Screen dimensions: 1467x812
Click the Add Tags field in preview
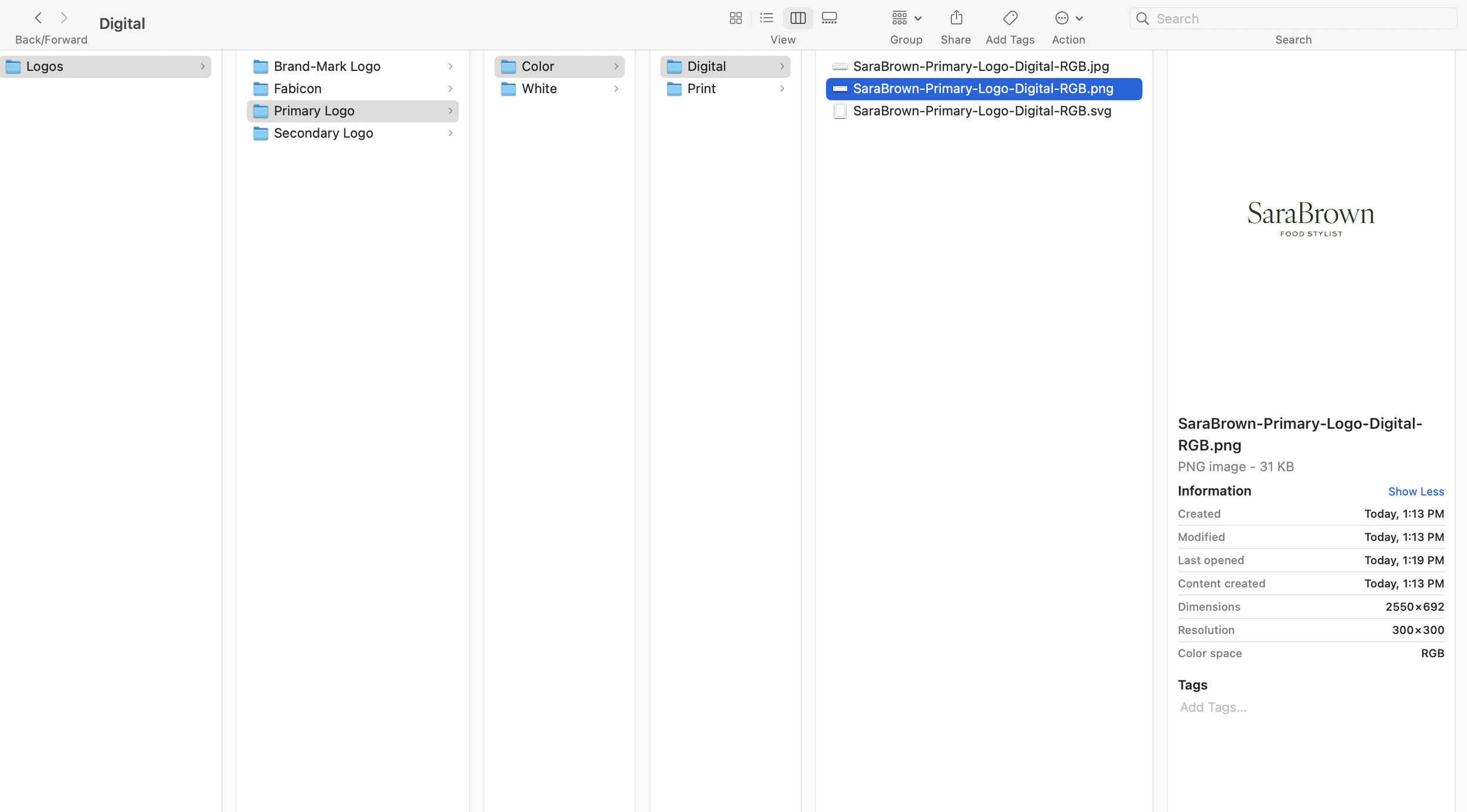1214,708
